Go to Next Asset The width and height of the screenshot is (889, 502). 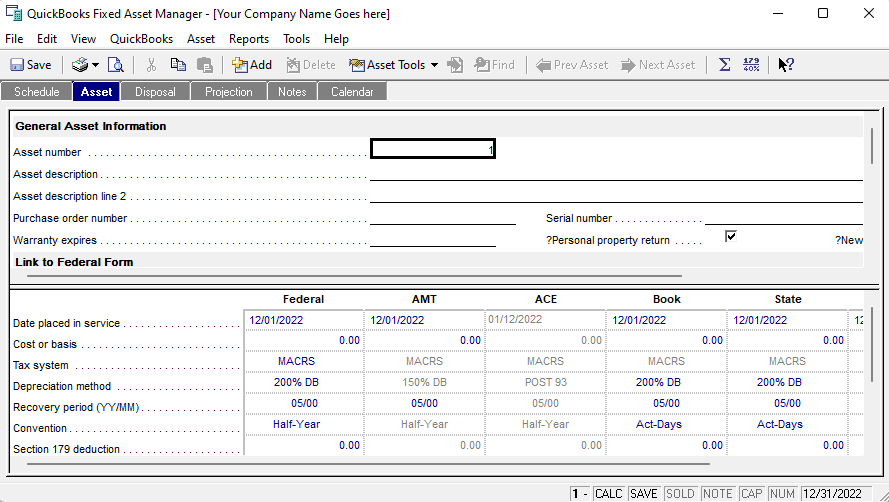[x=658, y=65]
